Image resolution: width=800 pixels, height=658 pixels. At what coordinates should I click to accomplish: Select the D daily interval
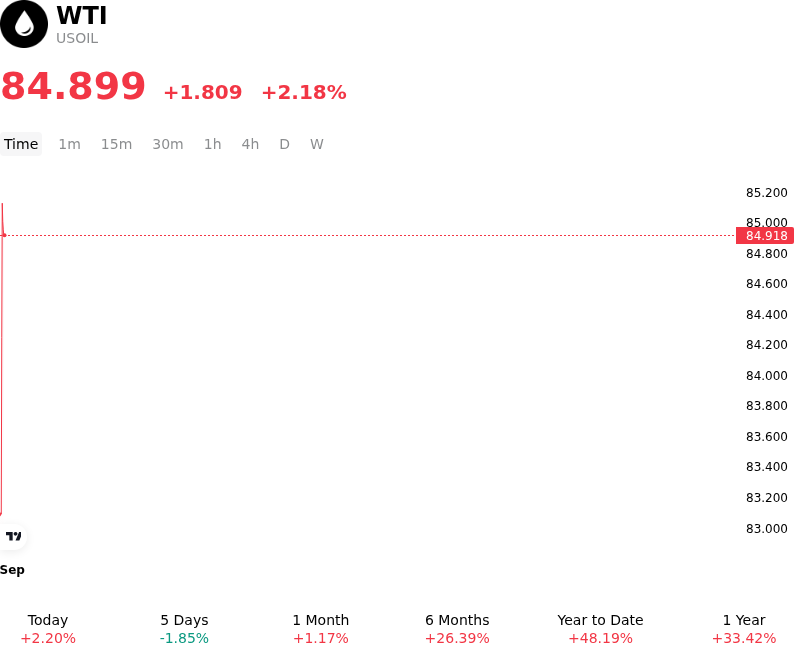[284, 144]
